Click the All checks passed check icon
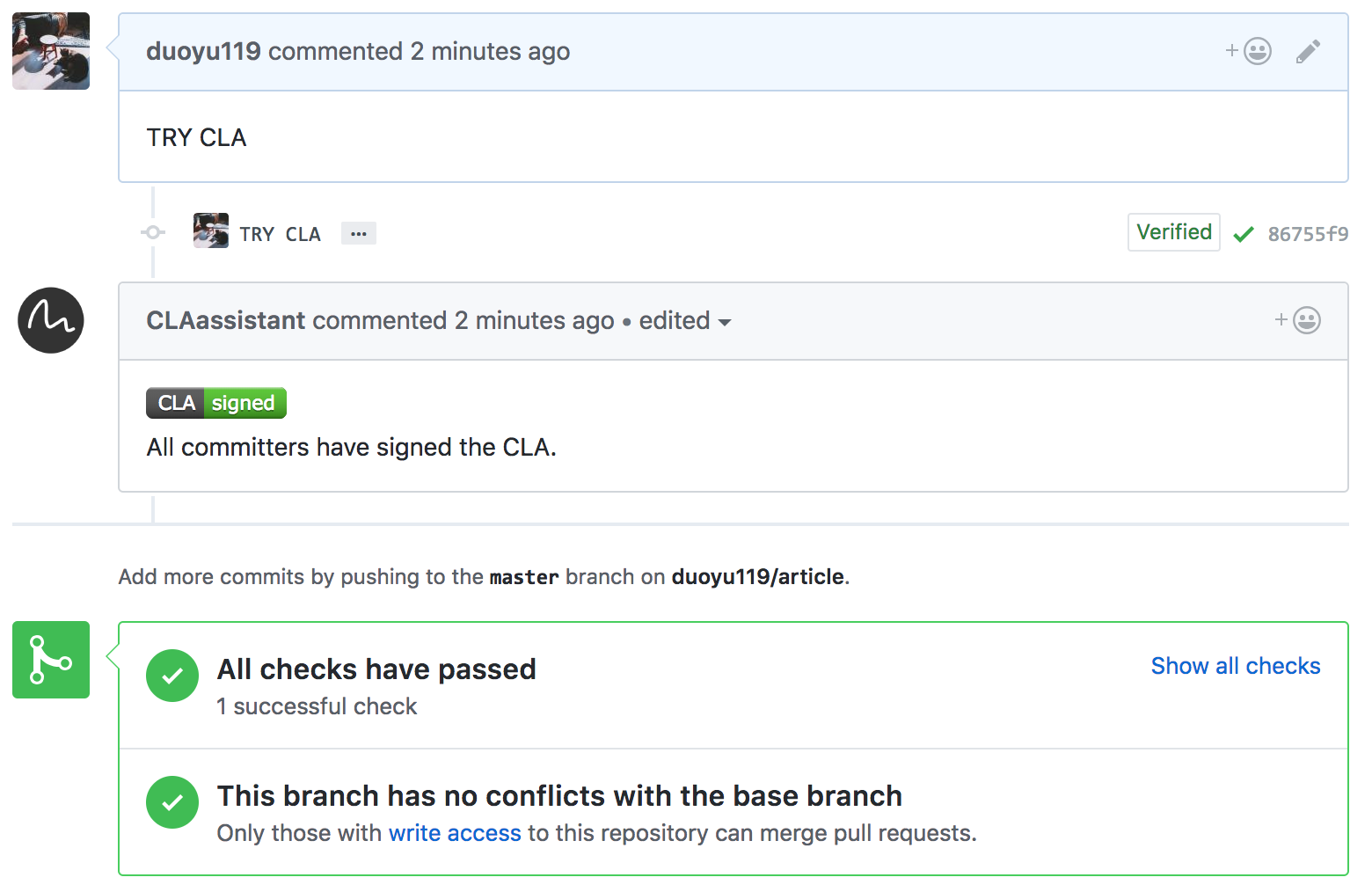1372x892 pixels. point(172,676)
